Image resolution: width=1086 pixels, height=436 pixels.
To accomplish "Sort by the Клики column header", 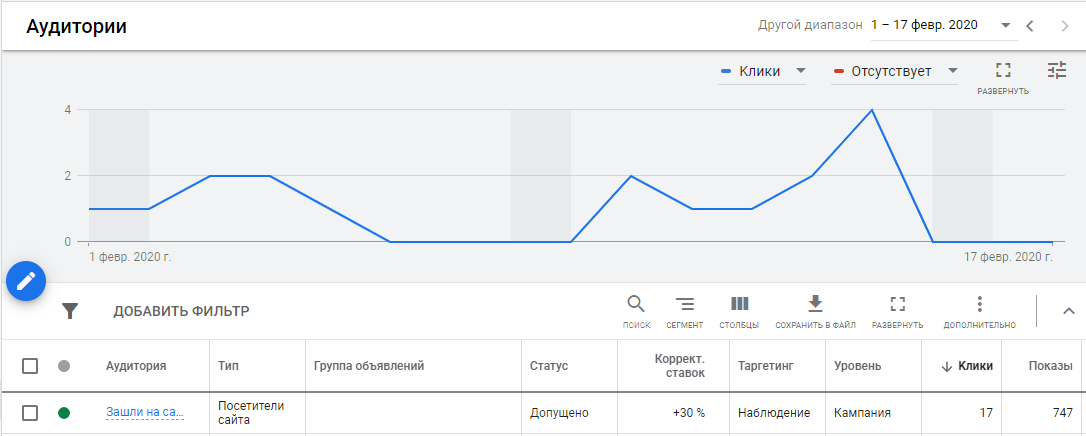I will (x=967, y=366).
